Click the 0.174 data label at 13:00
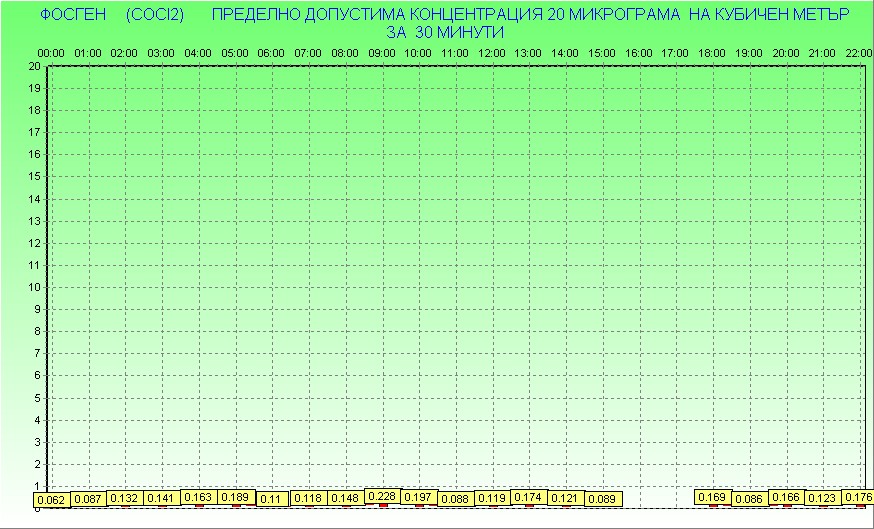The width and height of the screenshot is (874, 529). (x=528, y=497)
